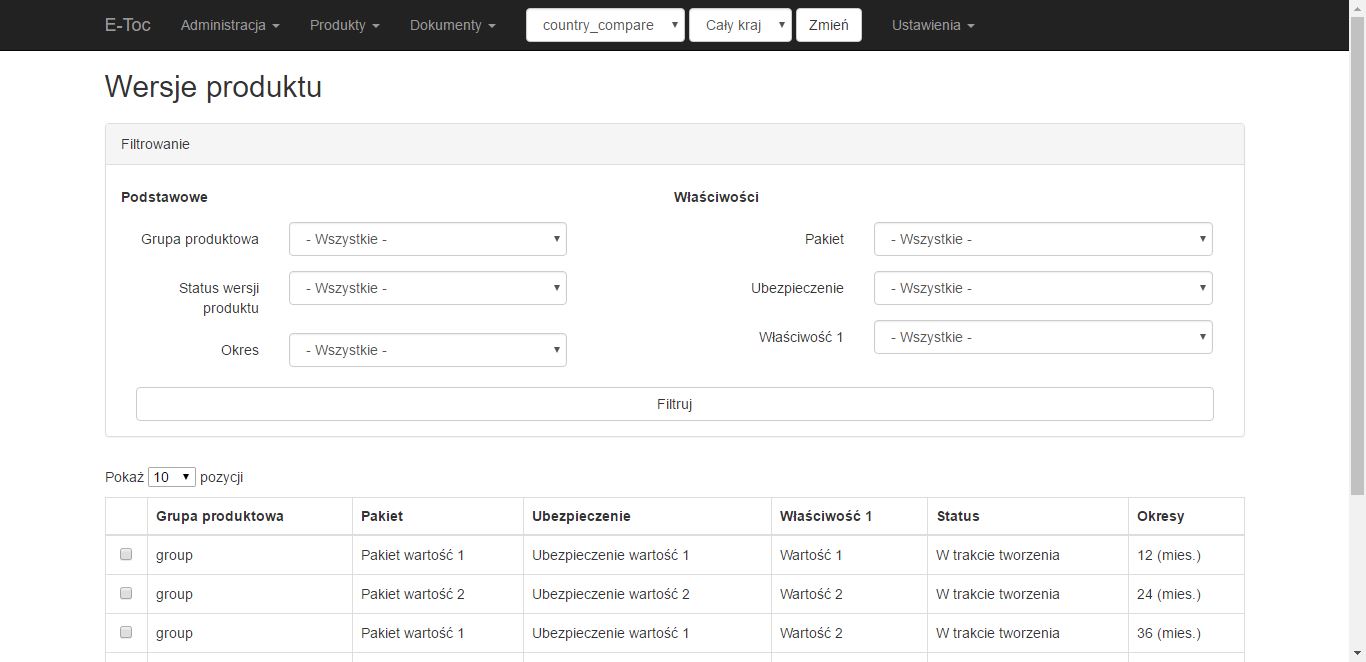
Task: Open the Ubezpieczenie filter dropdown
Action: [1043, 288]
